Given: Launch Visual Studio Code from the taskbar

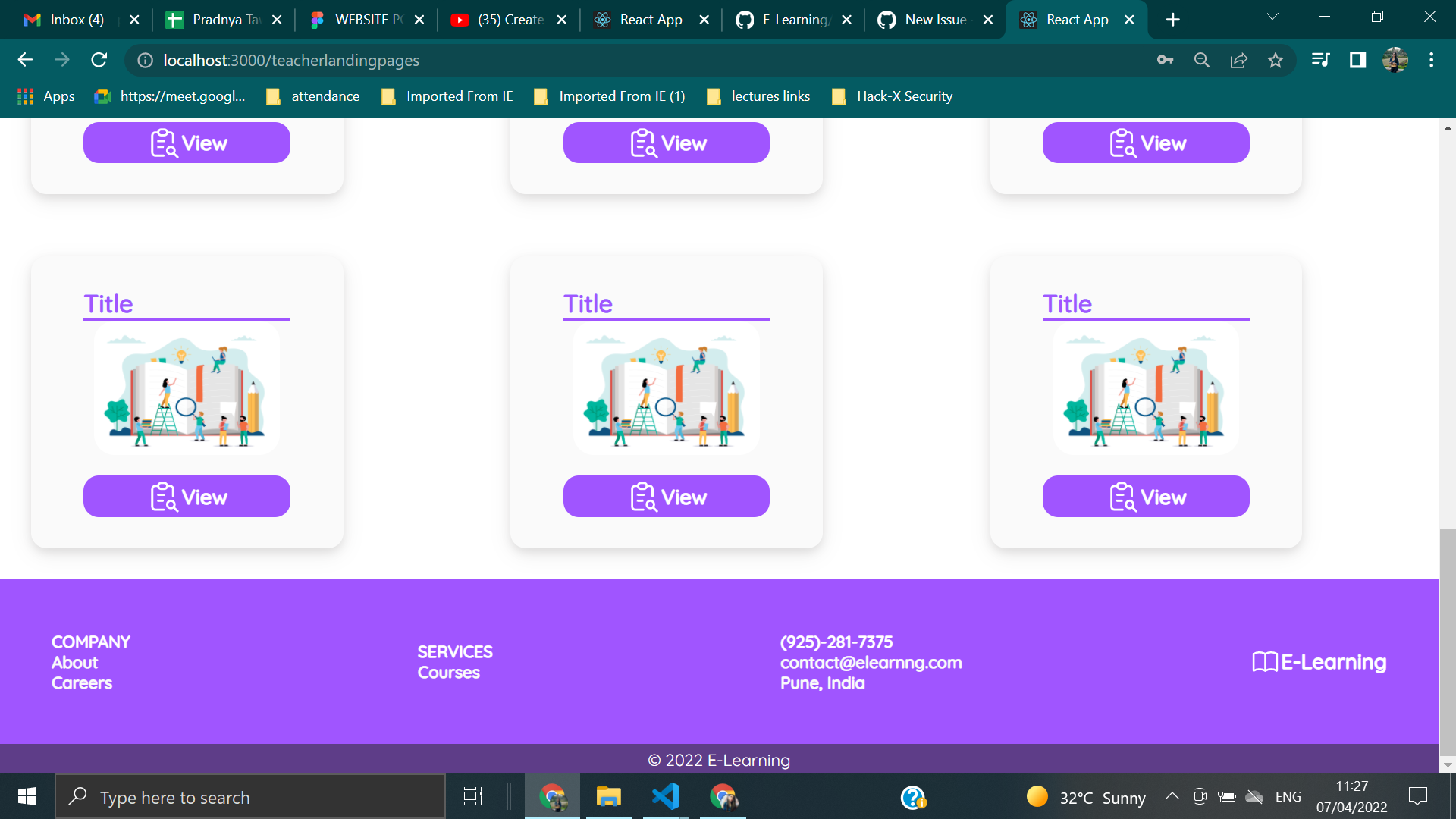Looking at the screenshot, I should [x=664, y=796].
